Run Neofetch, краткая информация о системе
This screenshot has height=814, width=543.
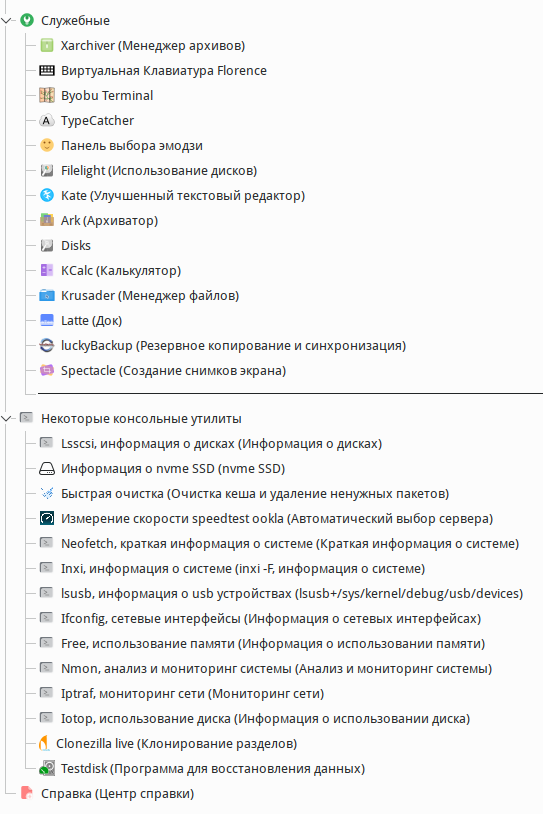click(290, 544)
